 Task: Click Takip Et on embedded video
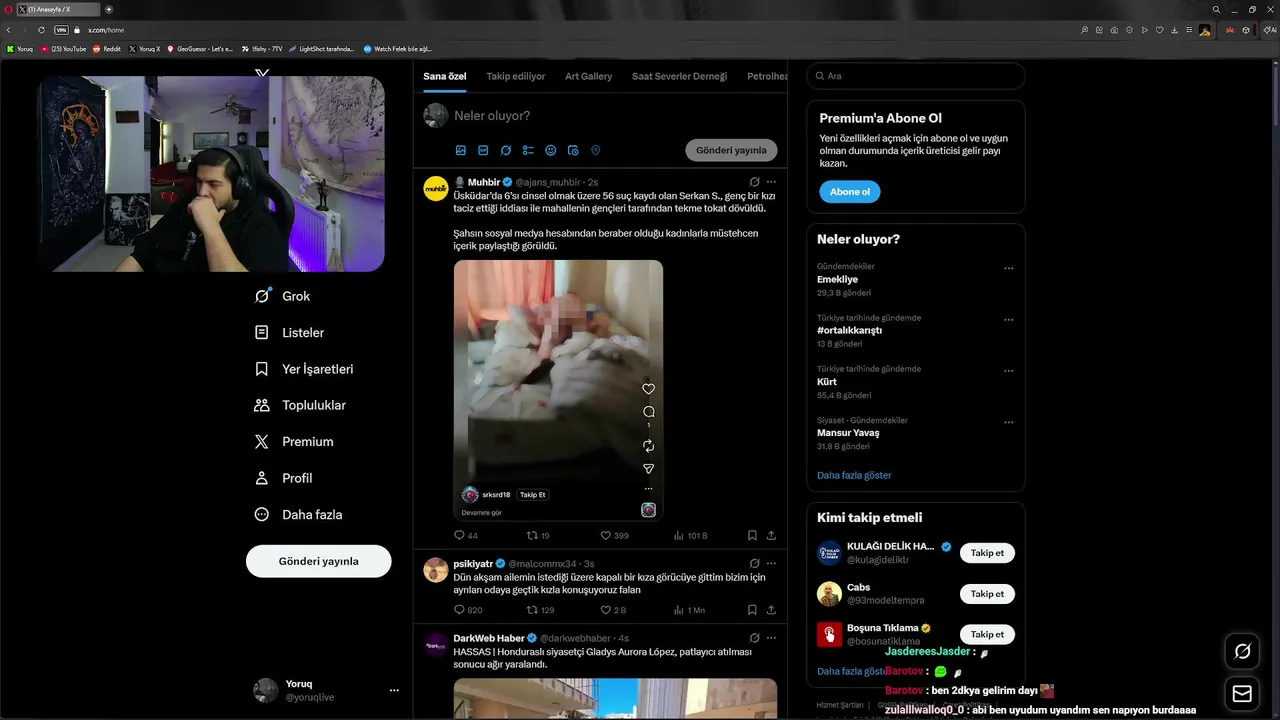click(533, 494)
